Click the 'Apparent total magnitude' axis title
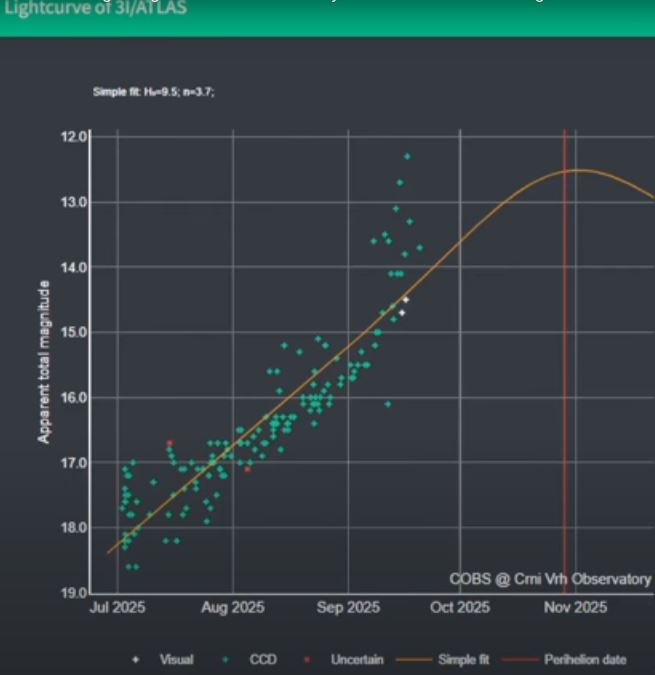This screenshot has height=675, width=655. [44, 362]
